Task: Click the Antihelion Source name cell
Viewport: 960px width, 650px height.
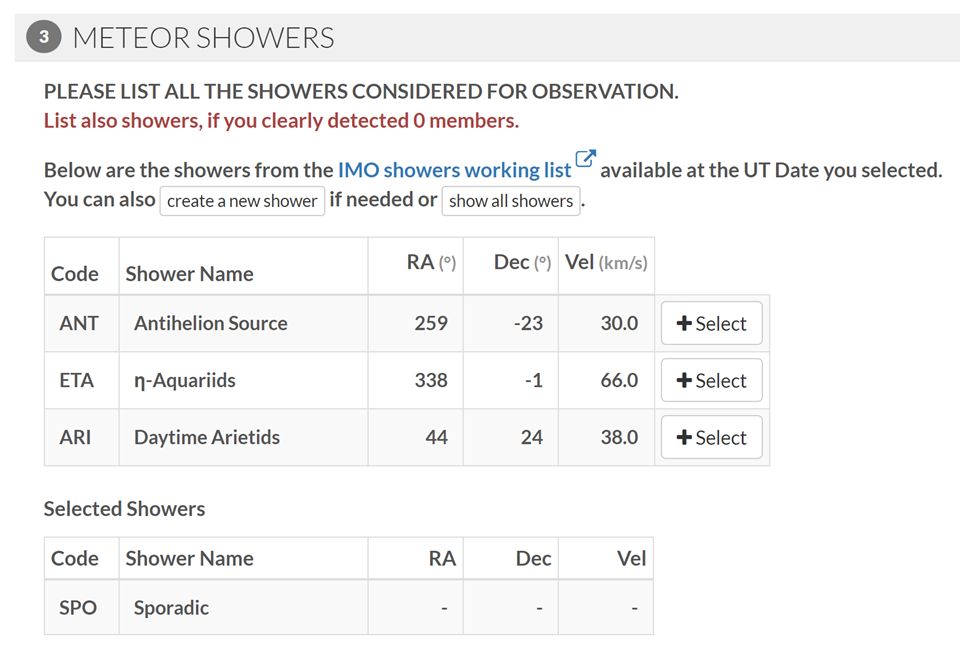Action: pyautogui.click(x=211, y=324)
